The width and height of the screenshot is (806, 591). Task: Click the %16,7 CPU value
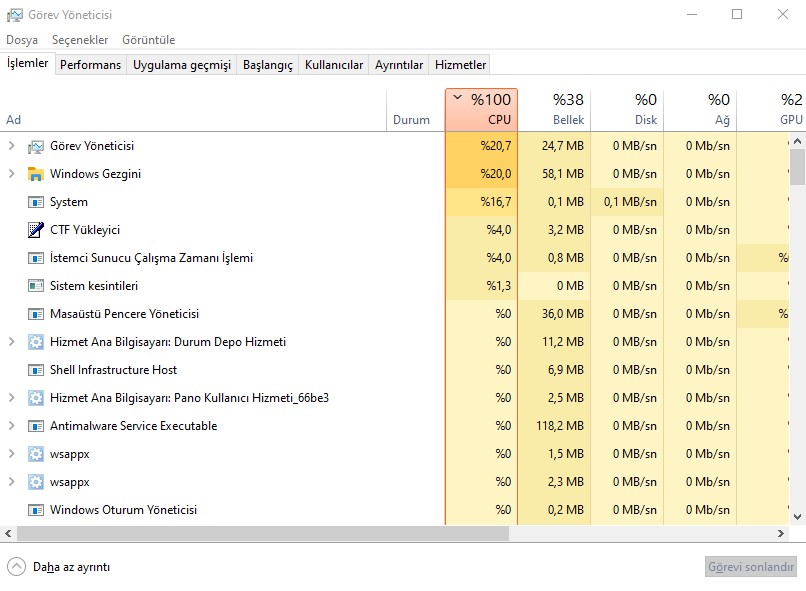tap(496, 202)
